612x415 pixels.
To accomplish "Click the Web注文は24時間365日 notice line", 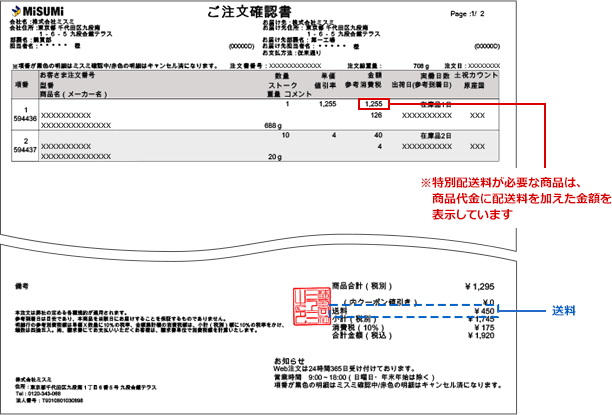I will (344, 369).
